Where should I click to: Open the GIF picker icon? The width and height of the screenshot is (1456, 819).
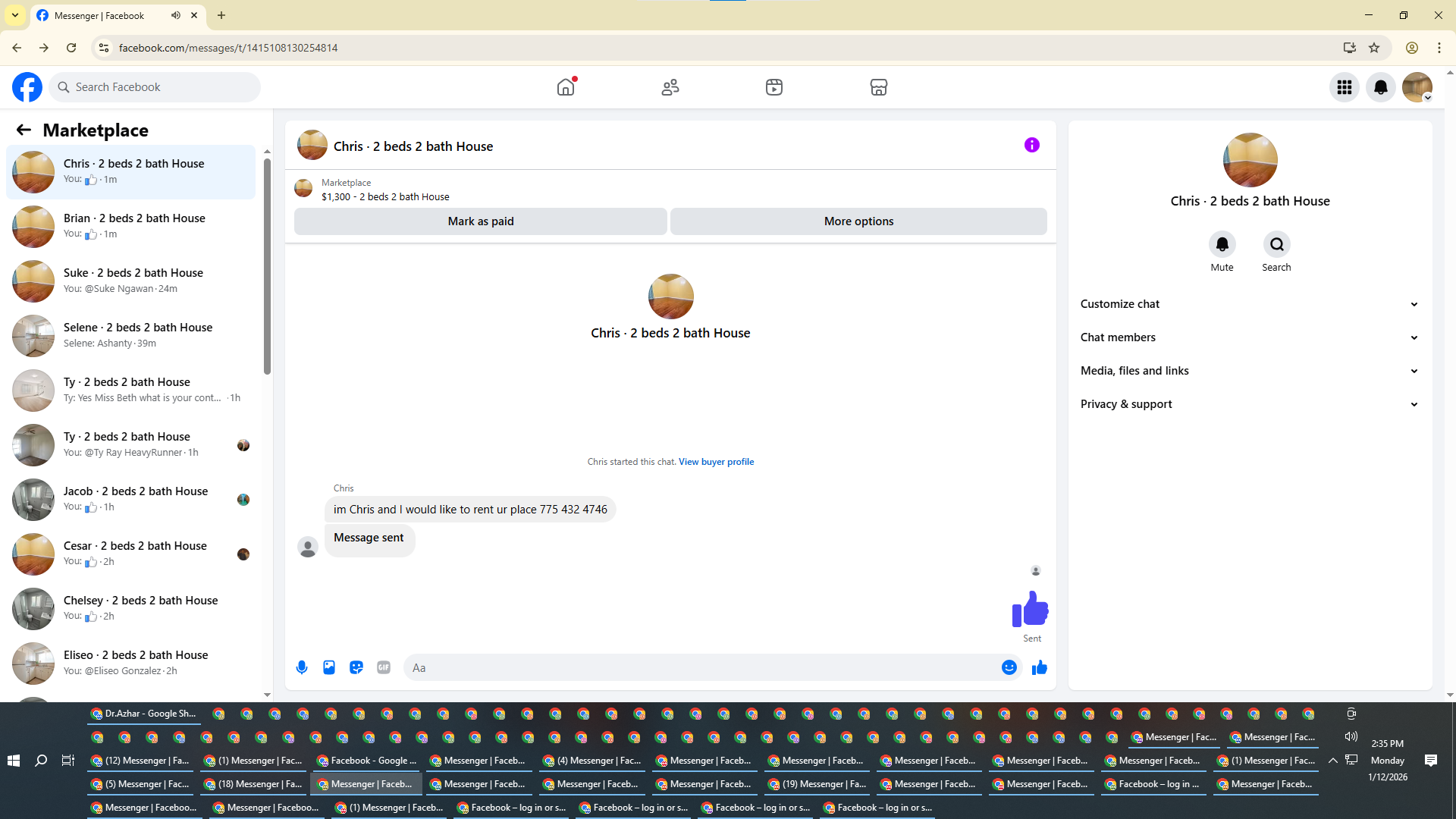[384, 667]
